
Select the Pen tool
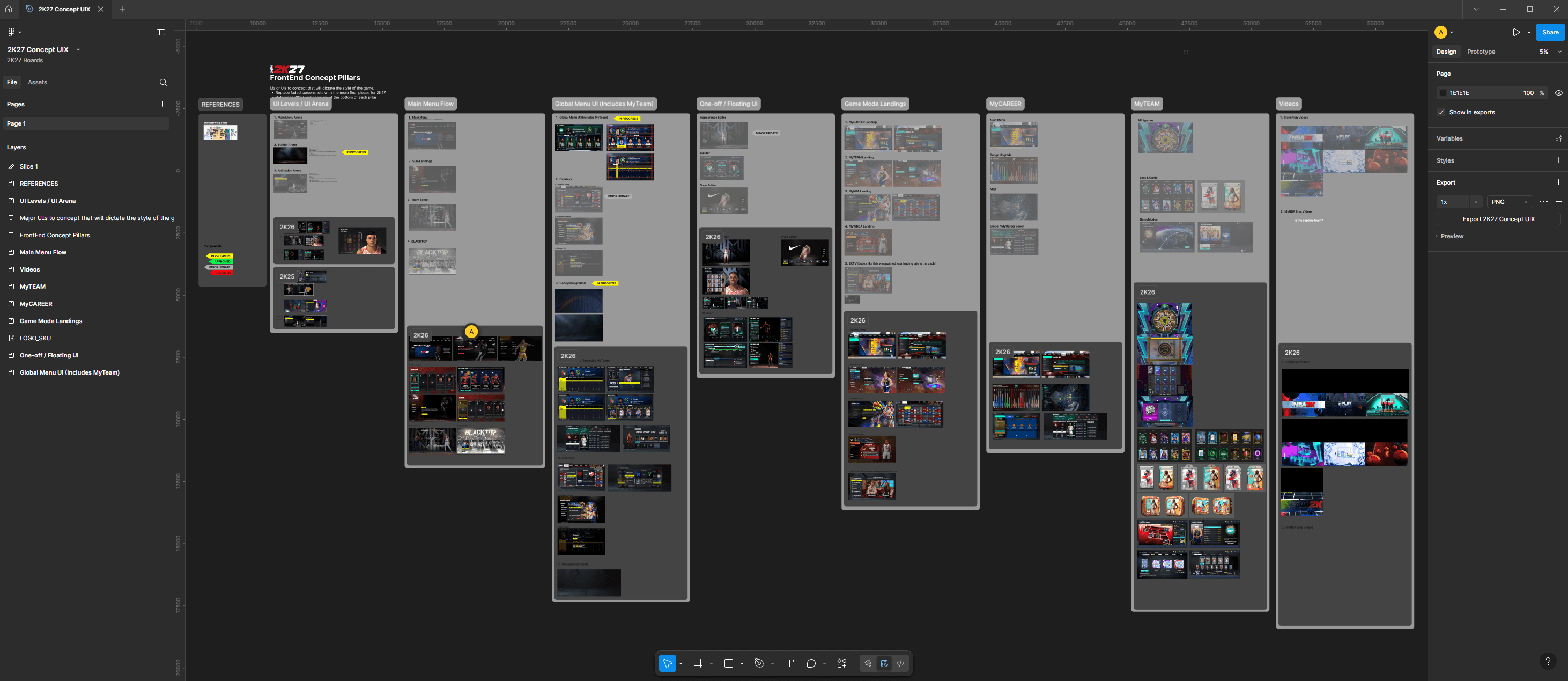[759, 663]
